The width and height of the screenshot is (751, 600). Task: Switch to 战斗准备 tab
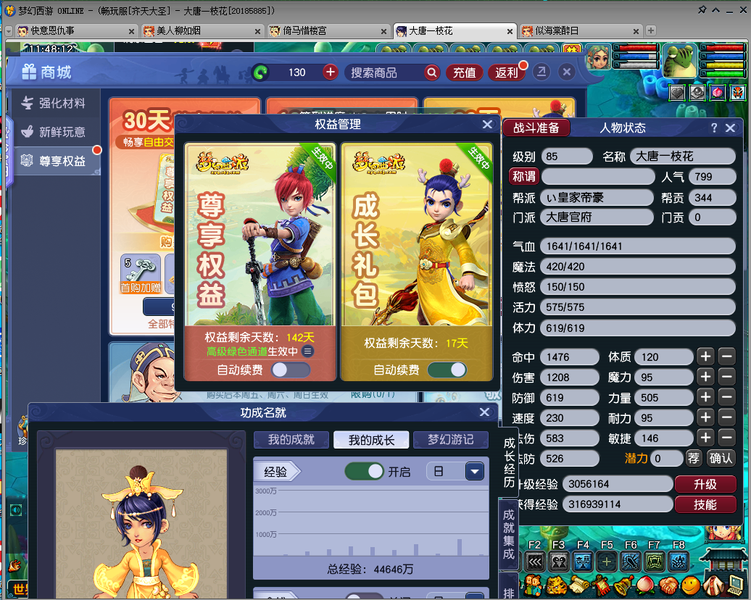(536, 128)
